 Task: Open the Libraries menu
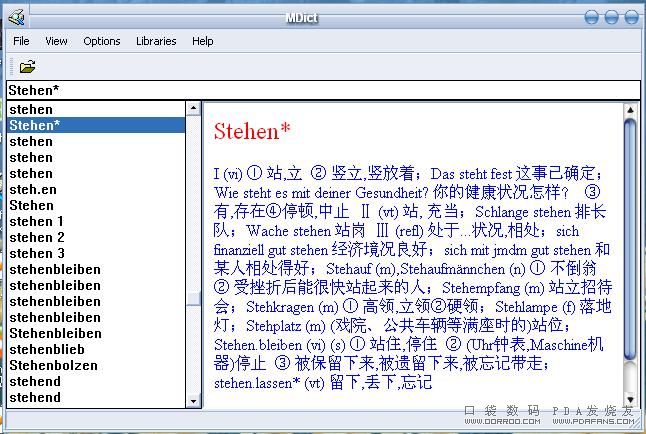(156, 41)
